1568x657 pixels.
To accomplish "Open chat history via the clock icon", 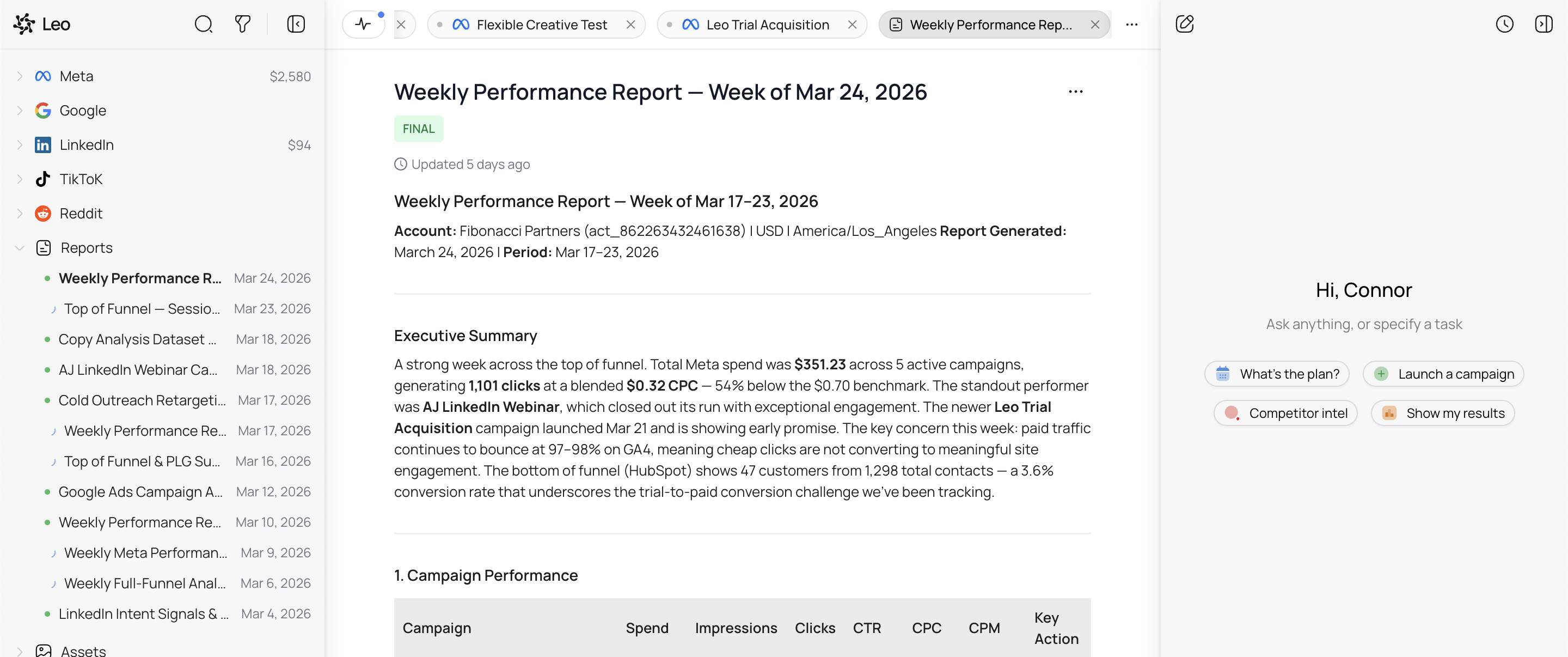I will tap(1505, 25).
